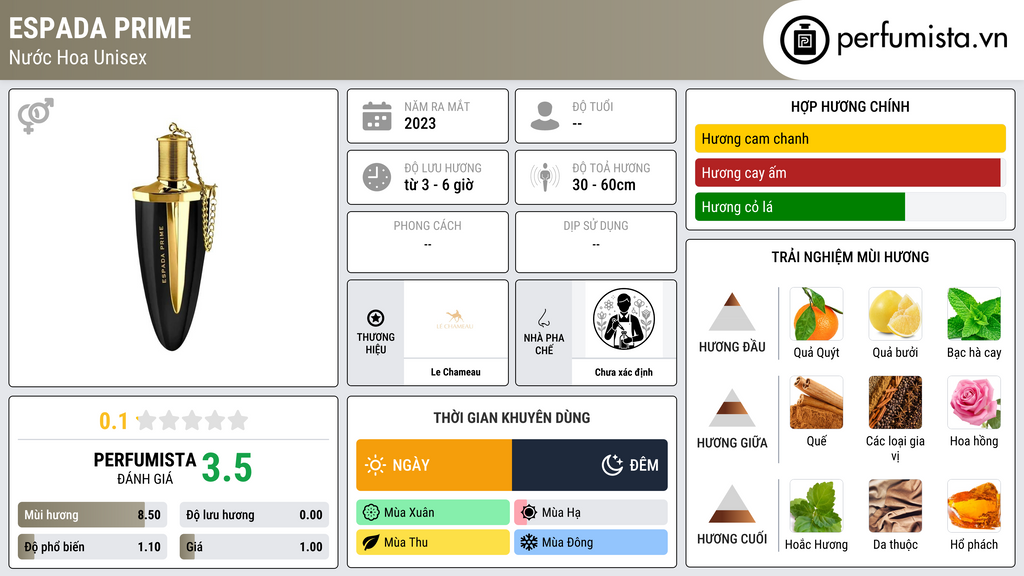Click the unisex gender symbol icon
This screenshot has height=576, width=1024.
tap(35, 116)
